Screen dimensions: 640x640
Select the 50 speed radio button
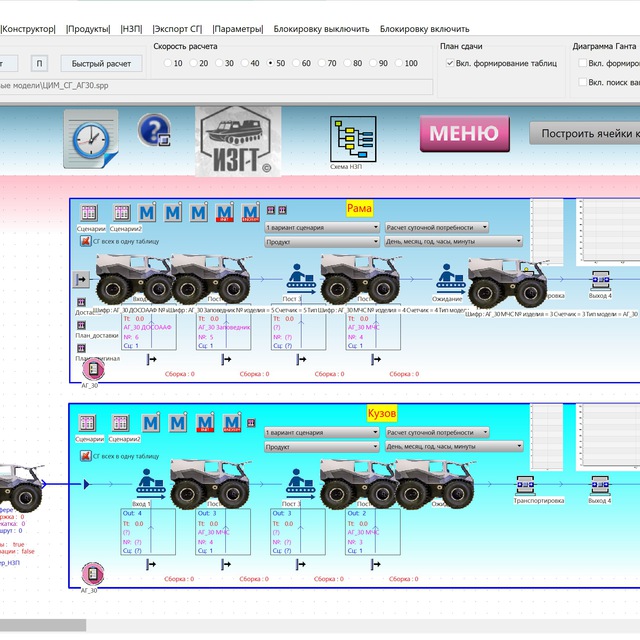click(270, 63)
